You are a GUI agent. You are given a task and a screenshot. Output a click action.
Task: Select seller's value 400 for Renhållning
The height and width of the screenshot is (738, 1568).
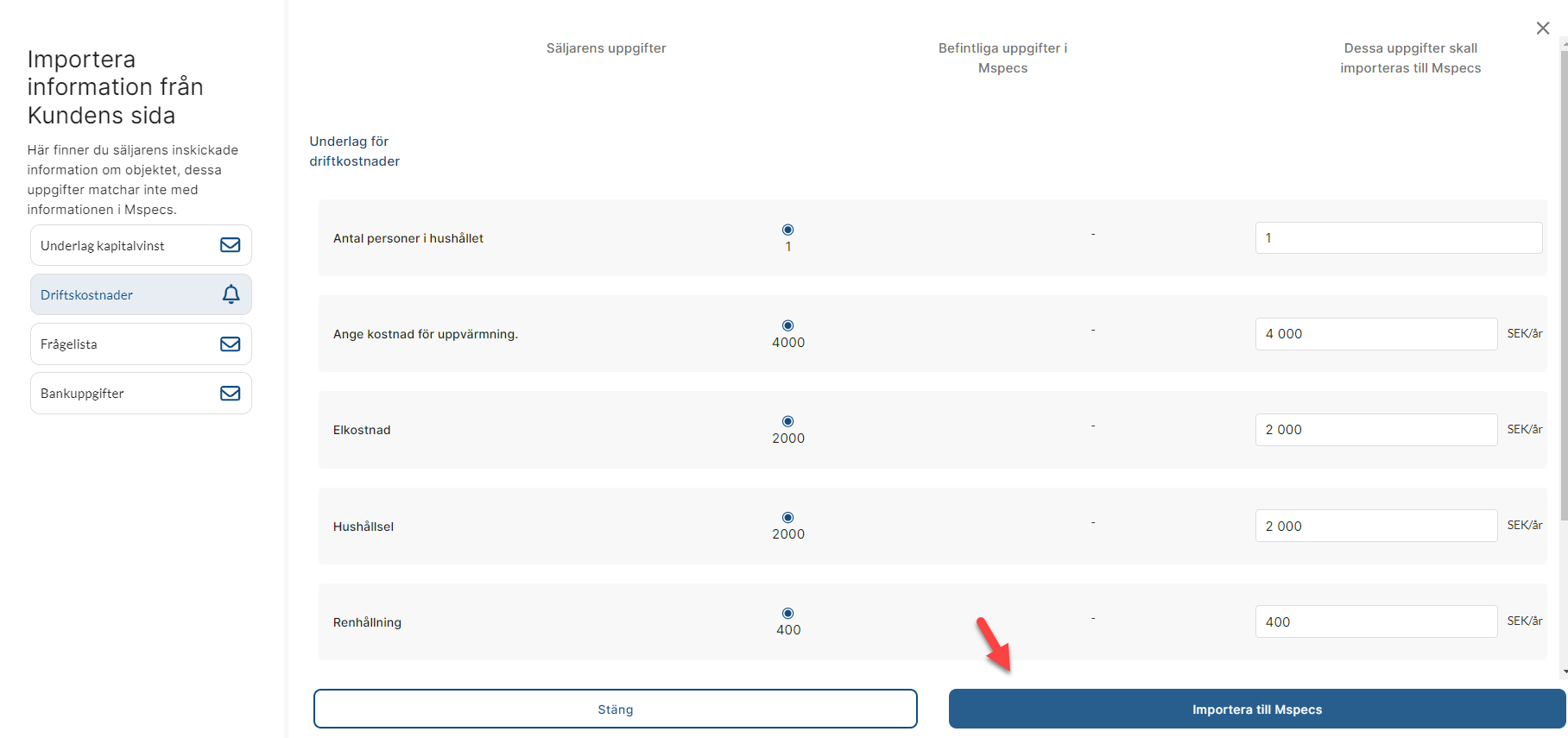coord(787,614)
